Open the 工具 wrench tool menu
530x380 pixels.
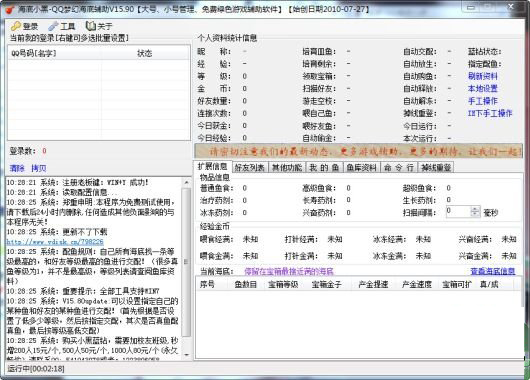(x=53, y=26)
